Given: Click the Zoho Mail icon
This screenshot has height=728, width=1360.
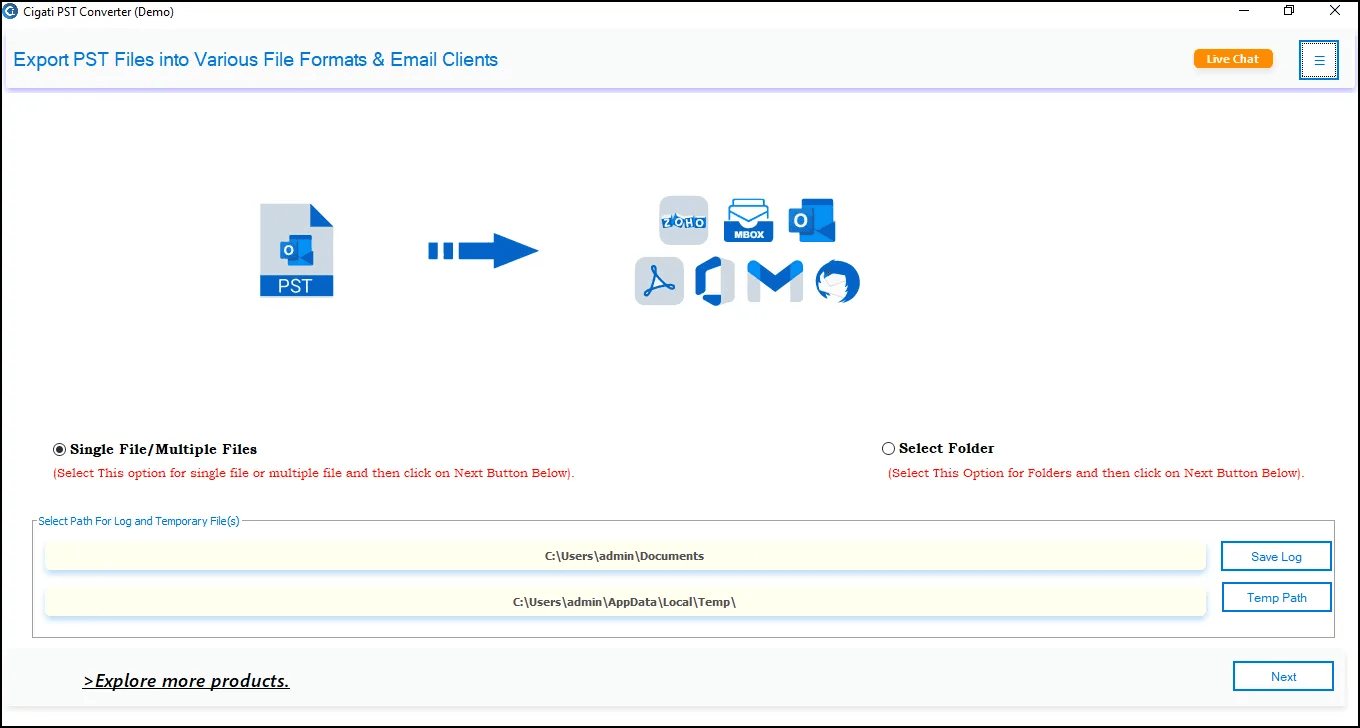Looking at the screenshot, I should pyautogui.click(x=684, y=220).
